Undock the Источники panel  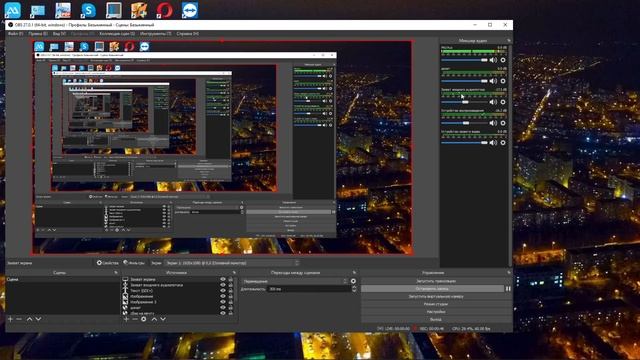click(x=234, y=272)
